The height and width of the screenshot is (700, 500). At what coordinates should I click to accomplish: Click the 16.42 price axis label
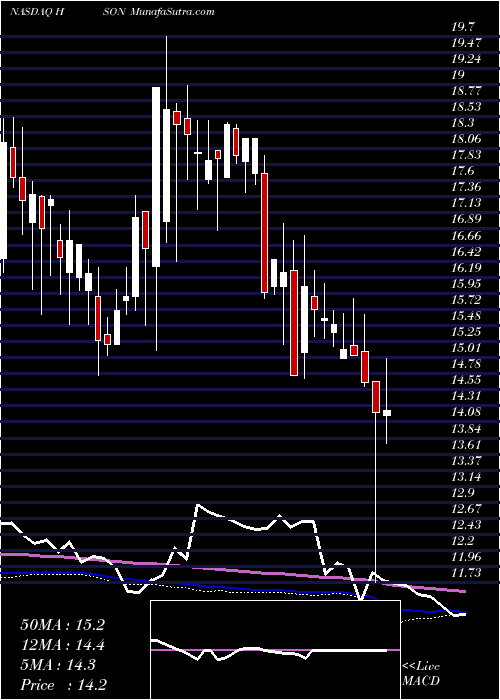[465, 252]
